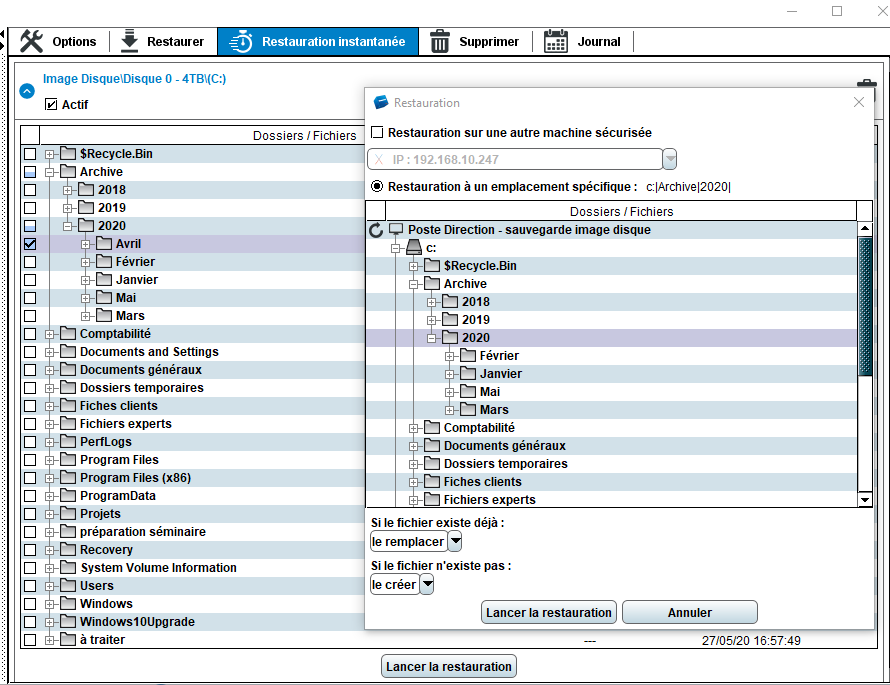Click the top select-all checkbox in left list header
The height and width of the screenshot is (685, 890).
(30, 135)
